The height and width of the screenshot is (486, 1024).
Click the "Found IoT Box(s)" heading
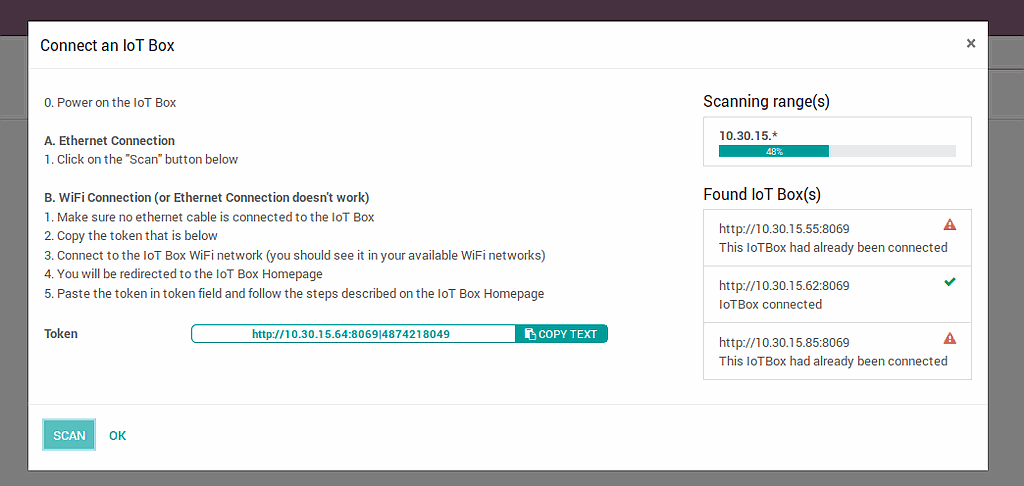(762, 194)
